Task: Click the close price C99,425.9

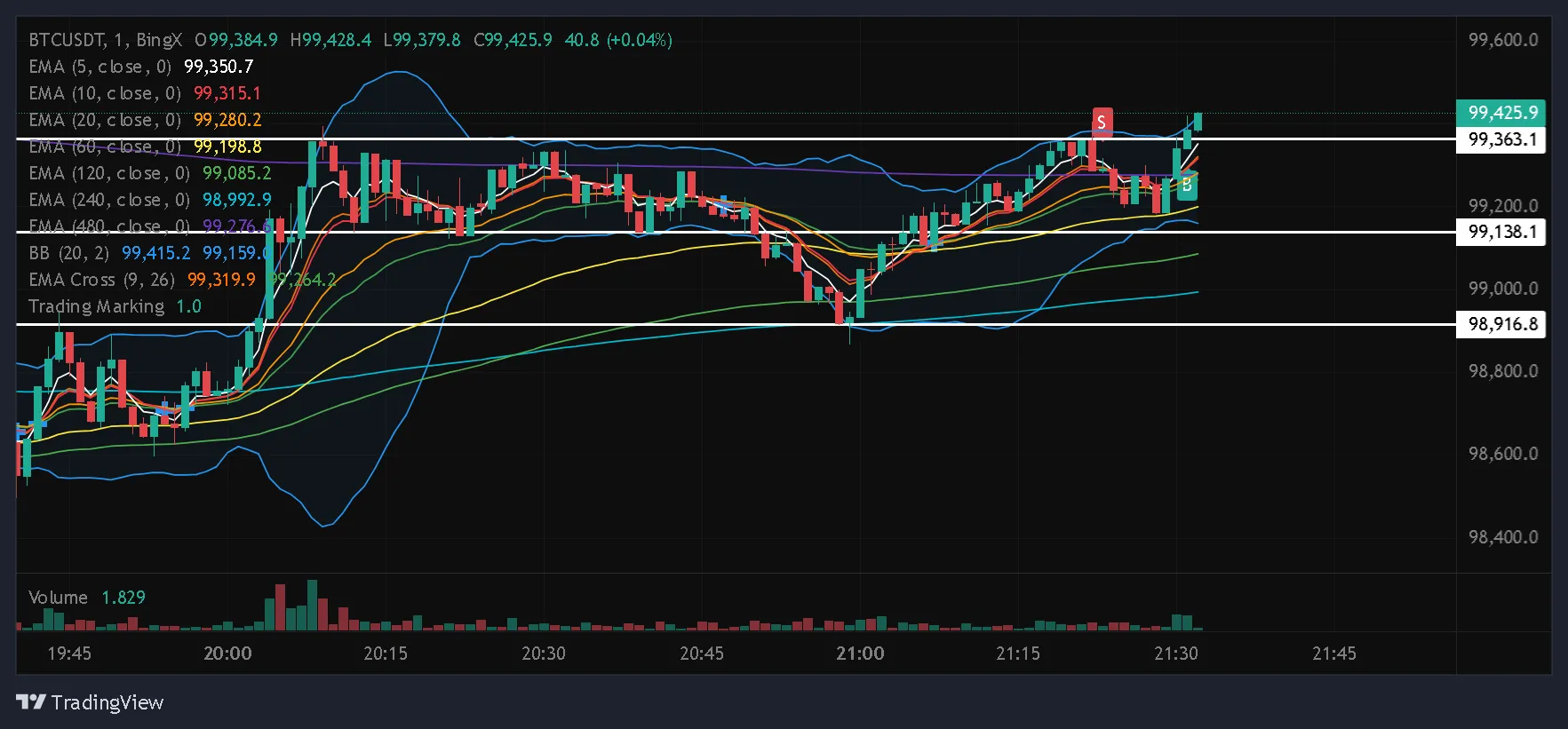Action: (x=513, y=40)
